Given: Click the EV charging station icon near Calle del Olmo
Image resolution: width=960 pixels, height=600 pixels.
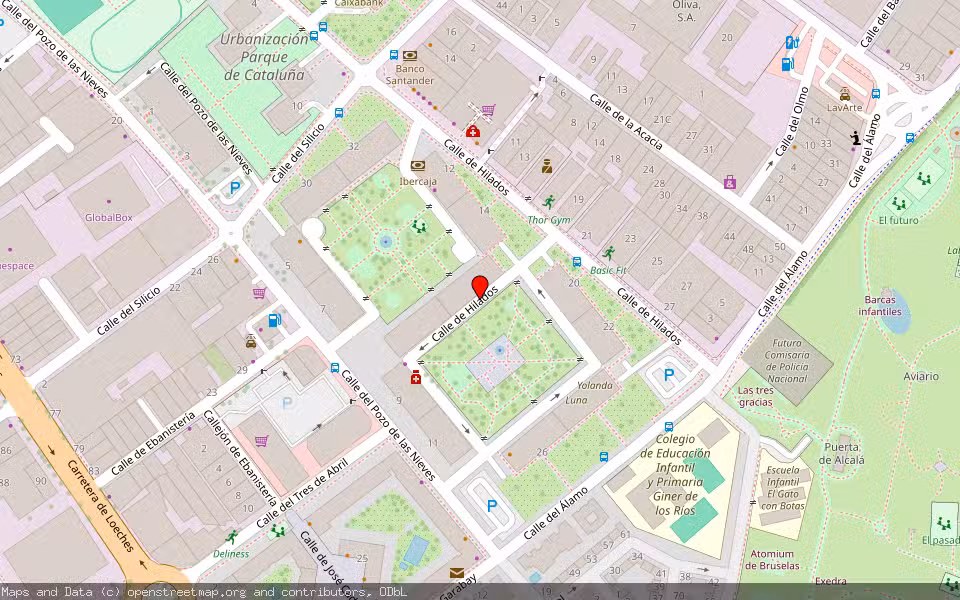Looking at the screenshot, I should (x=792, y=41).
